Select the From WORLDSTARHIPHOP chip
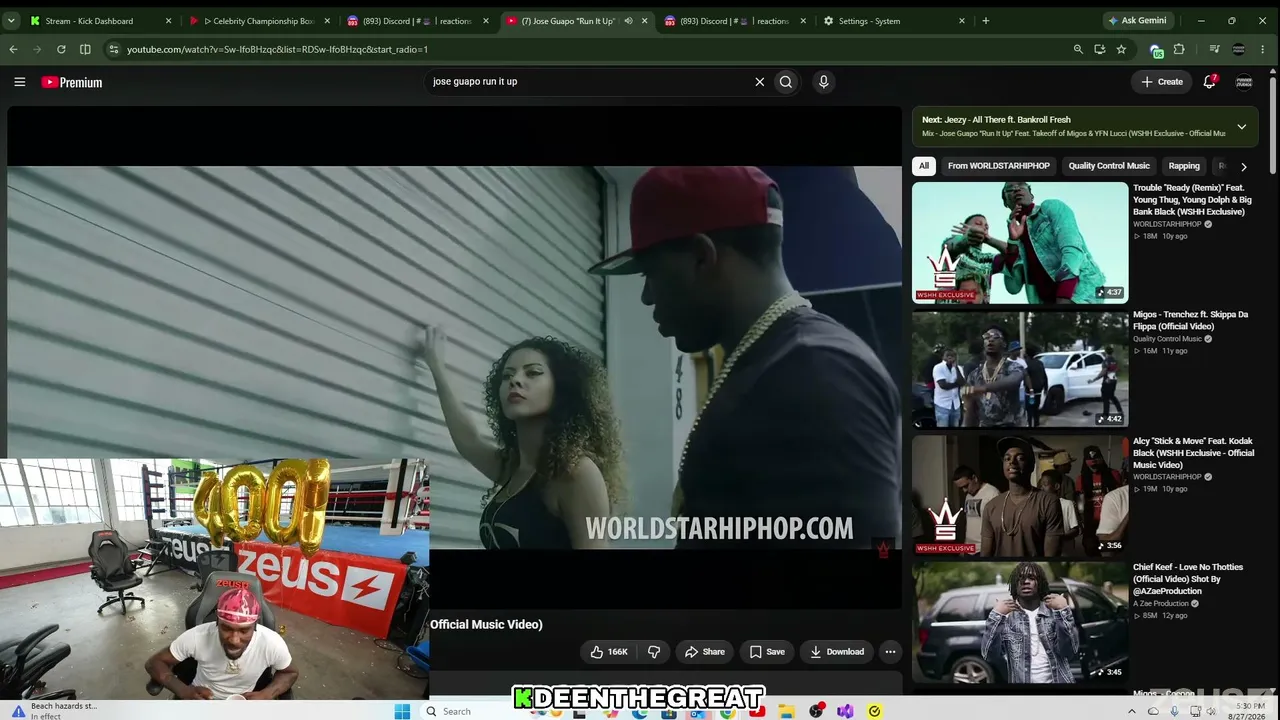Screen dimensions: 1280x720 pos(999,166)
